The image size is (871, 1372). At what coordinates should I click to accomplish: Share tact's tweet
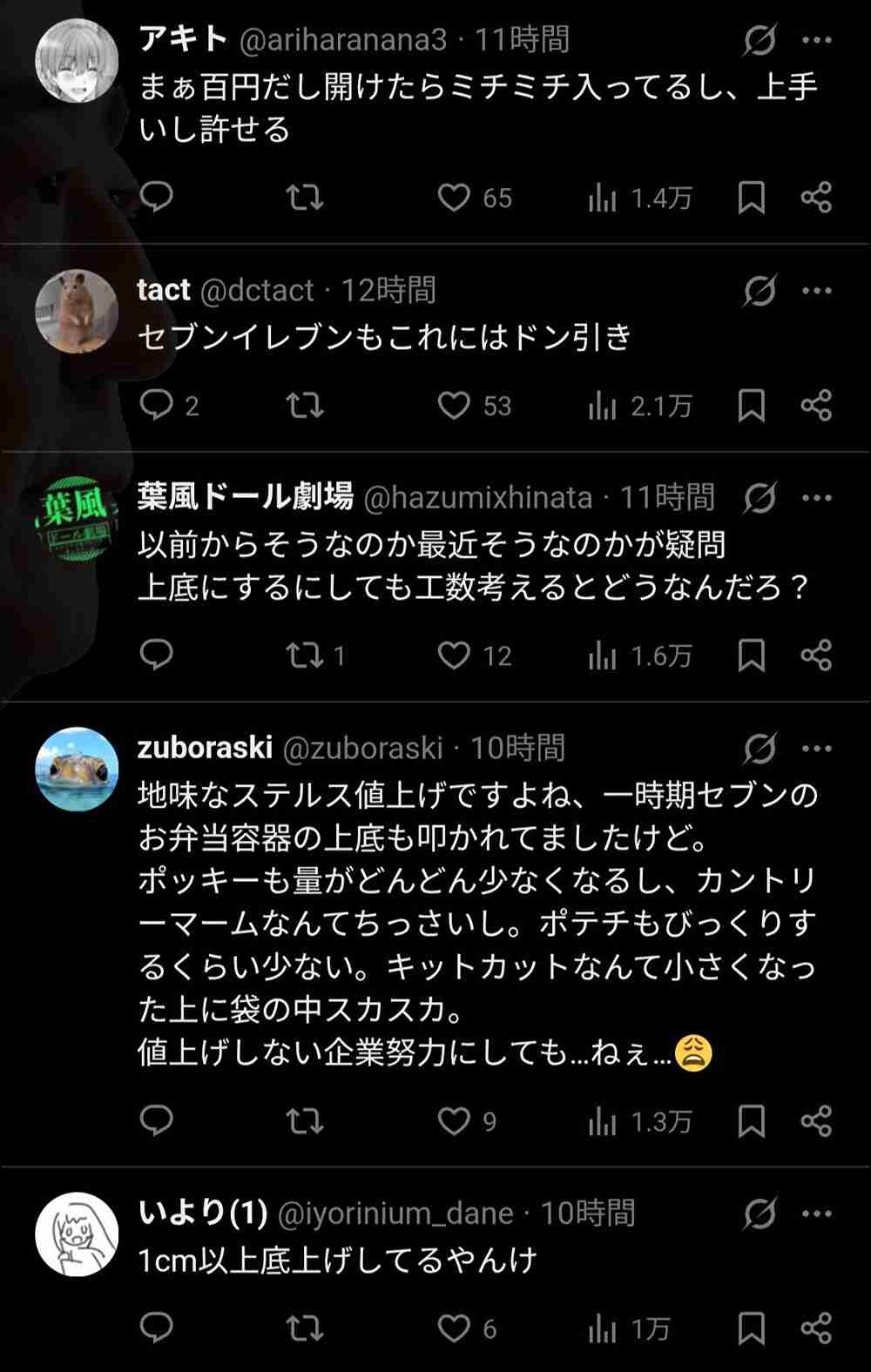tap(816, 405)
